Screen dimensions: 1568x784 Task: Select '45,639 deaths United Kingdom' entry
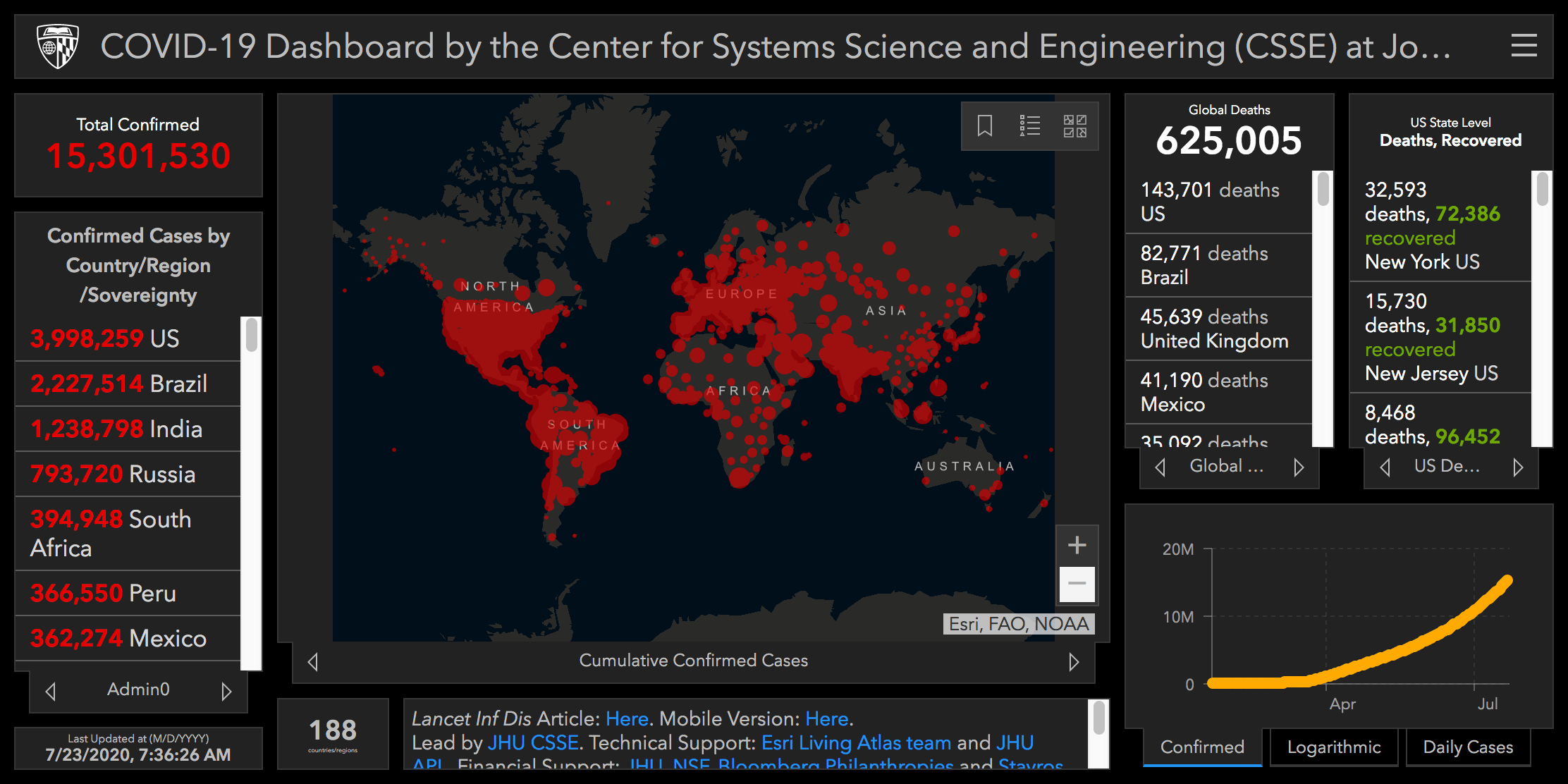point(1218,329)
